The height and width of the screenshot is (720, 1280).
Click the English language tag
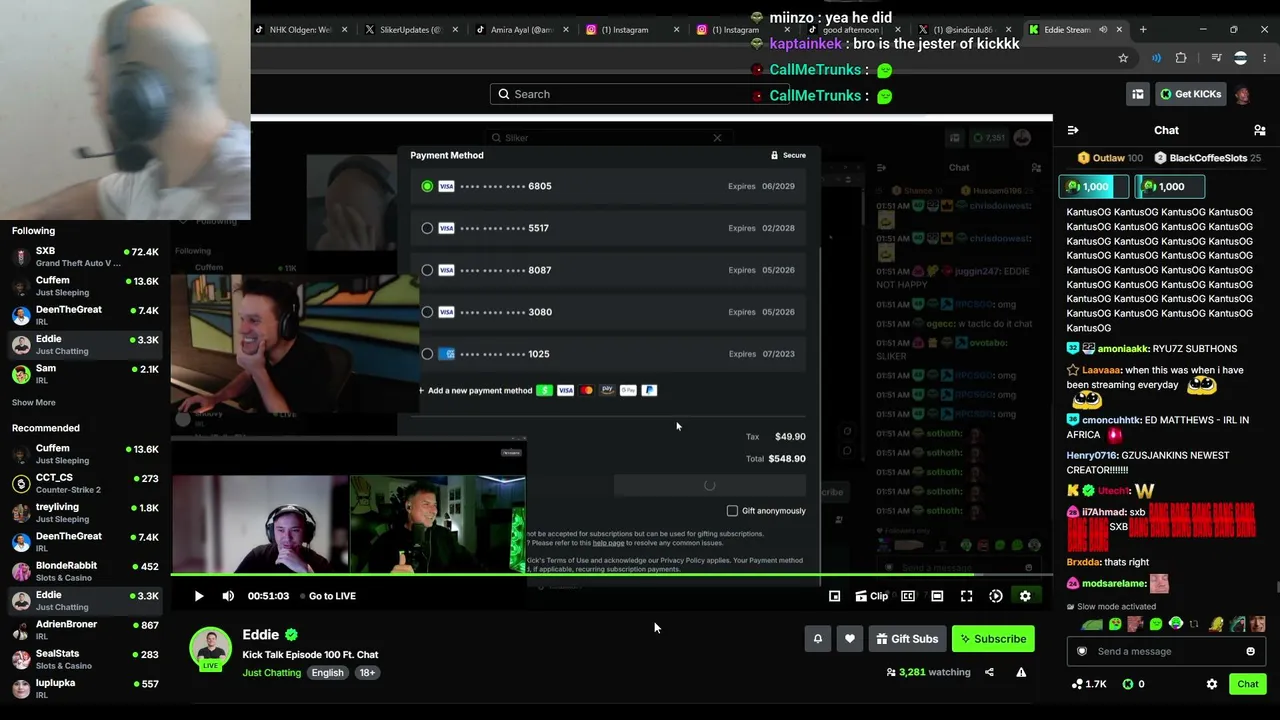327,673
